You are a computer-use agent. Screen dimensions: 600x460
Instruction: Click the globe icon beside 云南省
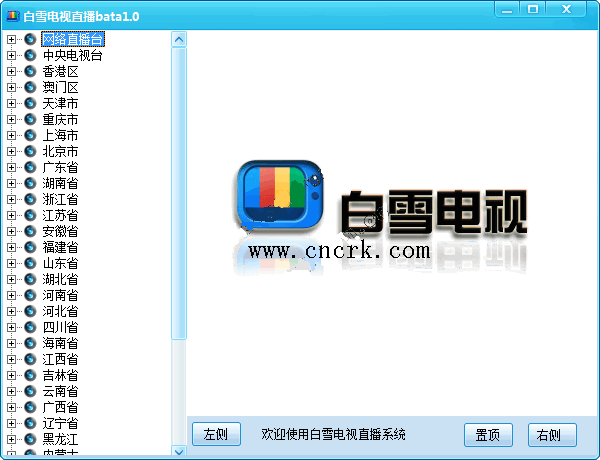pos(30,391)
